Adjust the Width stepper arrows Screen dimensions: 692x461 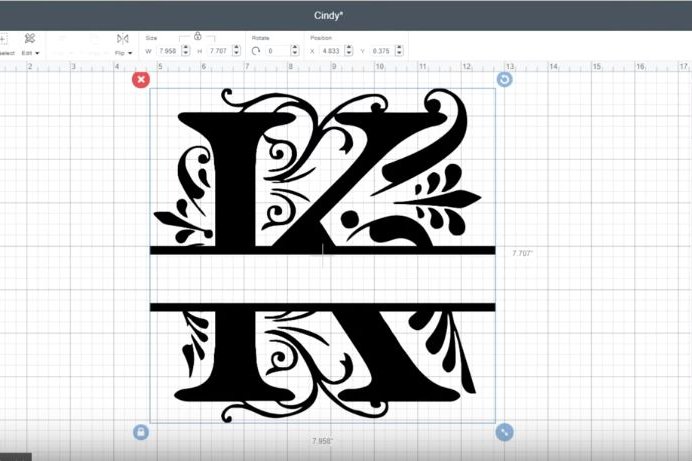(186, 51)
